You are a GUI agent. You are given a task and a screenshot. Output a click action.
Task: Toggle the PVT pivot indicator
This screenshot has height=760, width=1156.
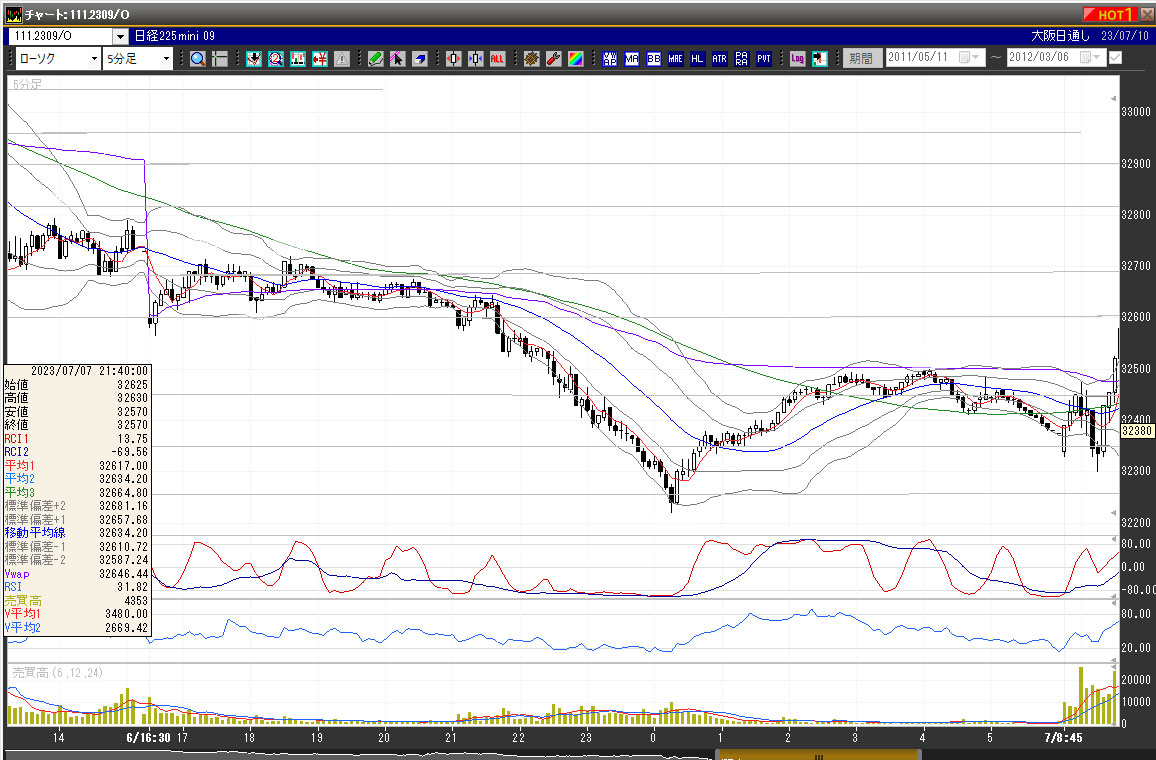pyautogui.click(x=764, y=59)
